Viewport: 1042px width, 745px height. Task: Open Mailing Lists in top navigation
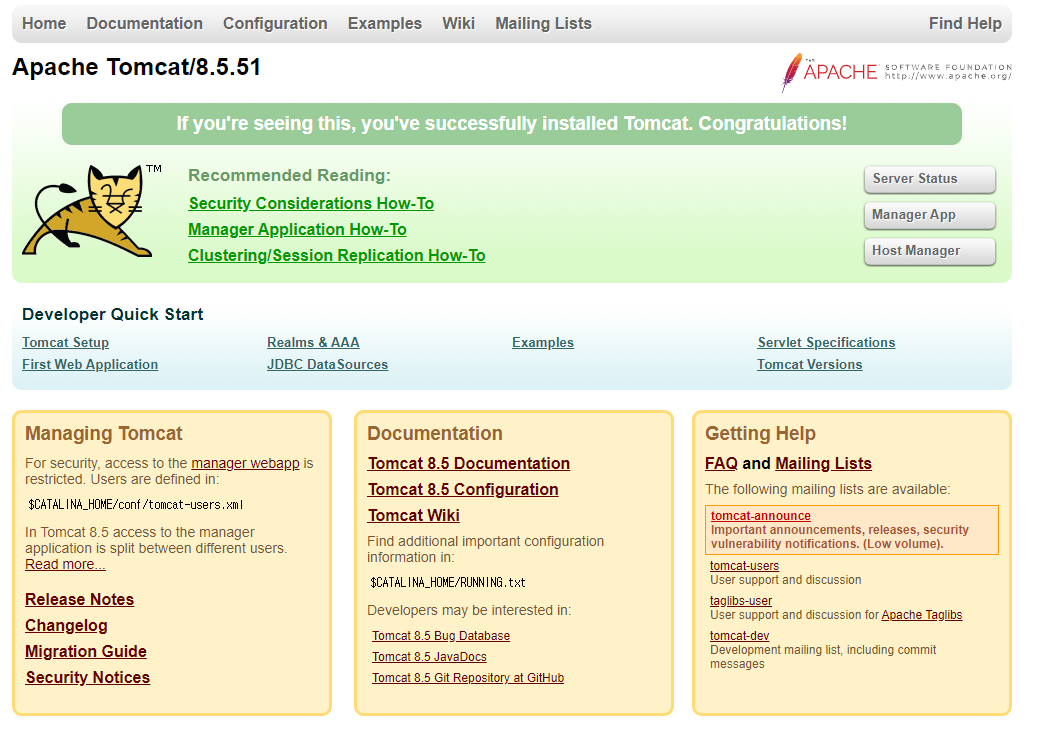pyautogui.click(x=543, y=23)
